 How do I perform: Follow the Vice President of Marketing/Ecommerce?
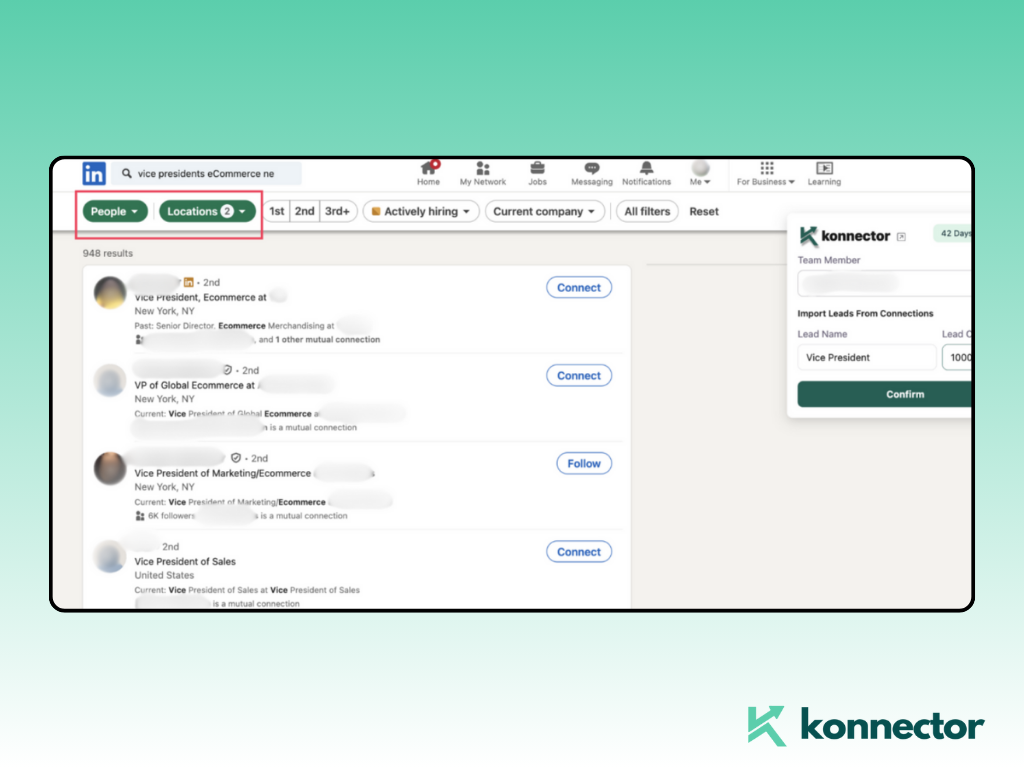[584, 464]
